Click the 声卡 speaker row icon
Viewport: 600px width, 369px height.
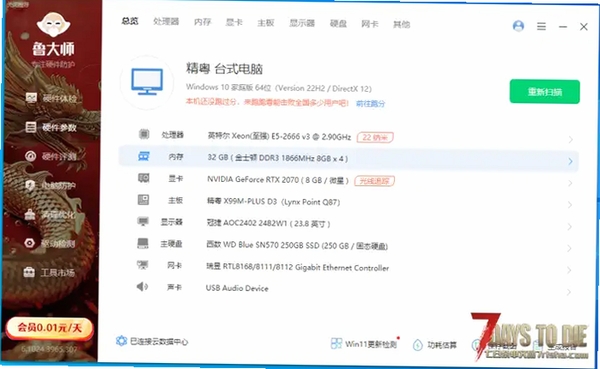click(x=142, y=286)
